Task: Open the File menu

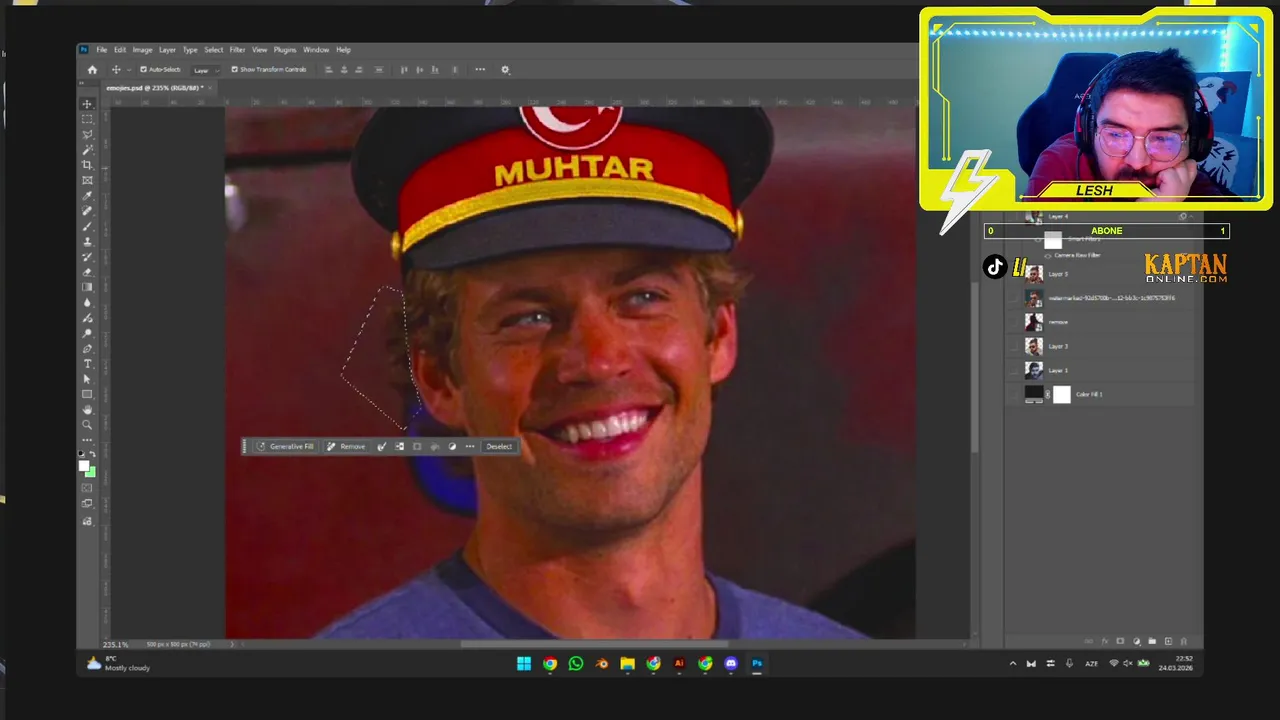Action: 101,50
